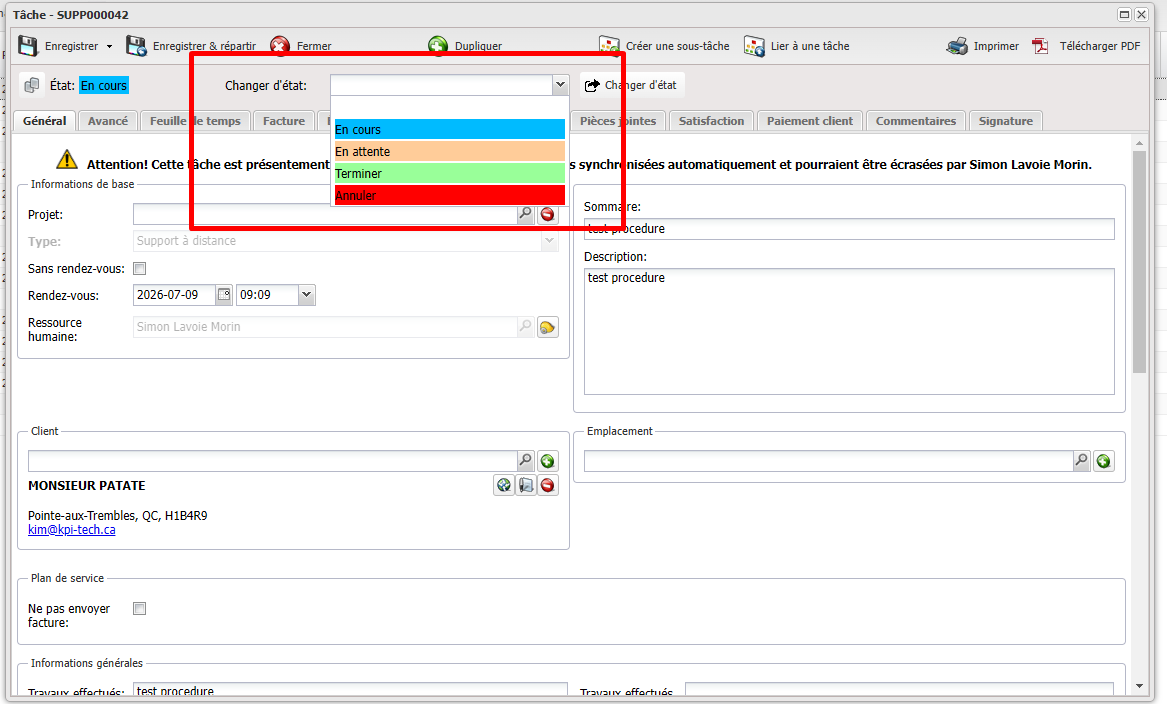Image resolution: width=1167 pixels, height=704 pixels.
Task: Remove client MONSIEUR PATATE with the red icon
Action: pyautogui.click(x=548, y=485)
